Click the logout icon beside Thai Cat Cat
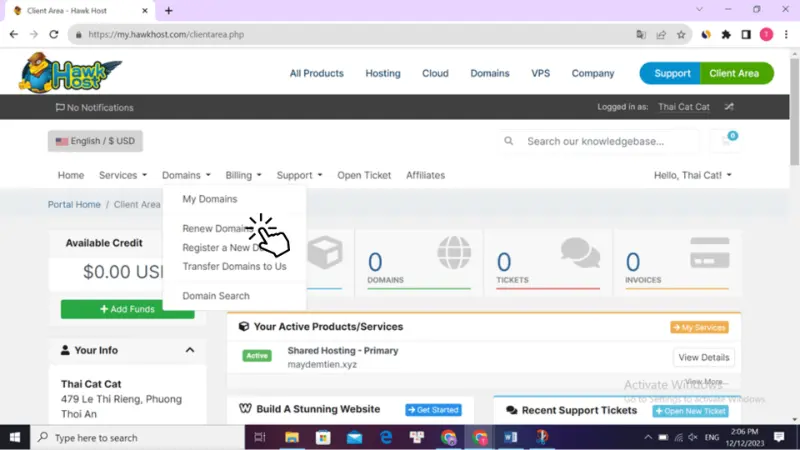 pyautogui.click(x=729, y=107)
